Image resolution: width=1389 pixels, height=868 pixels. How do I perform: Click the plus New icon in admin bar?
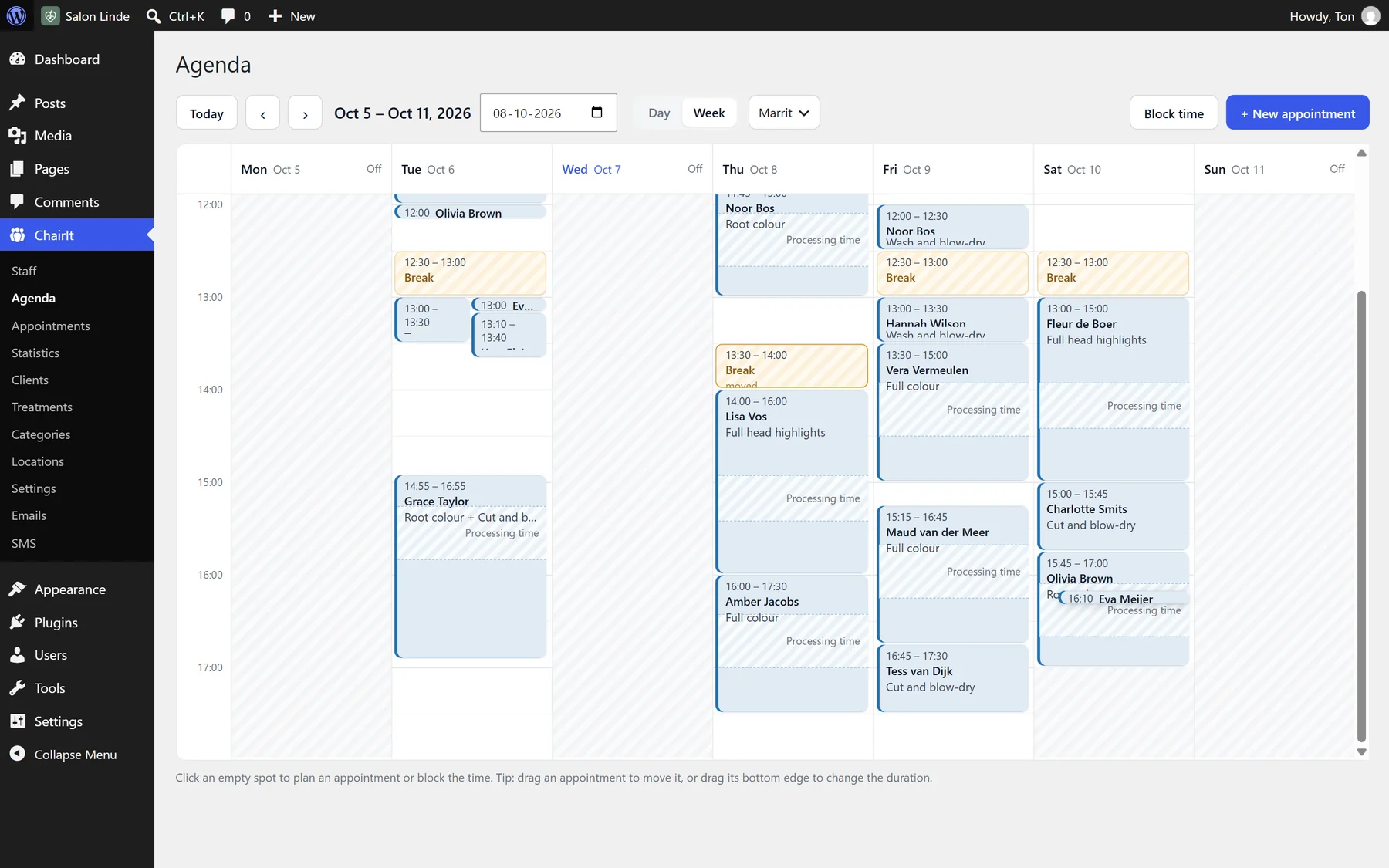coord(275,16)
